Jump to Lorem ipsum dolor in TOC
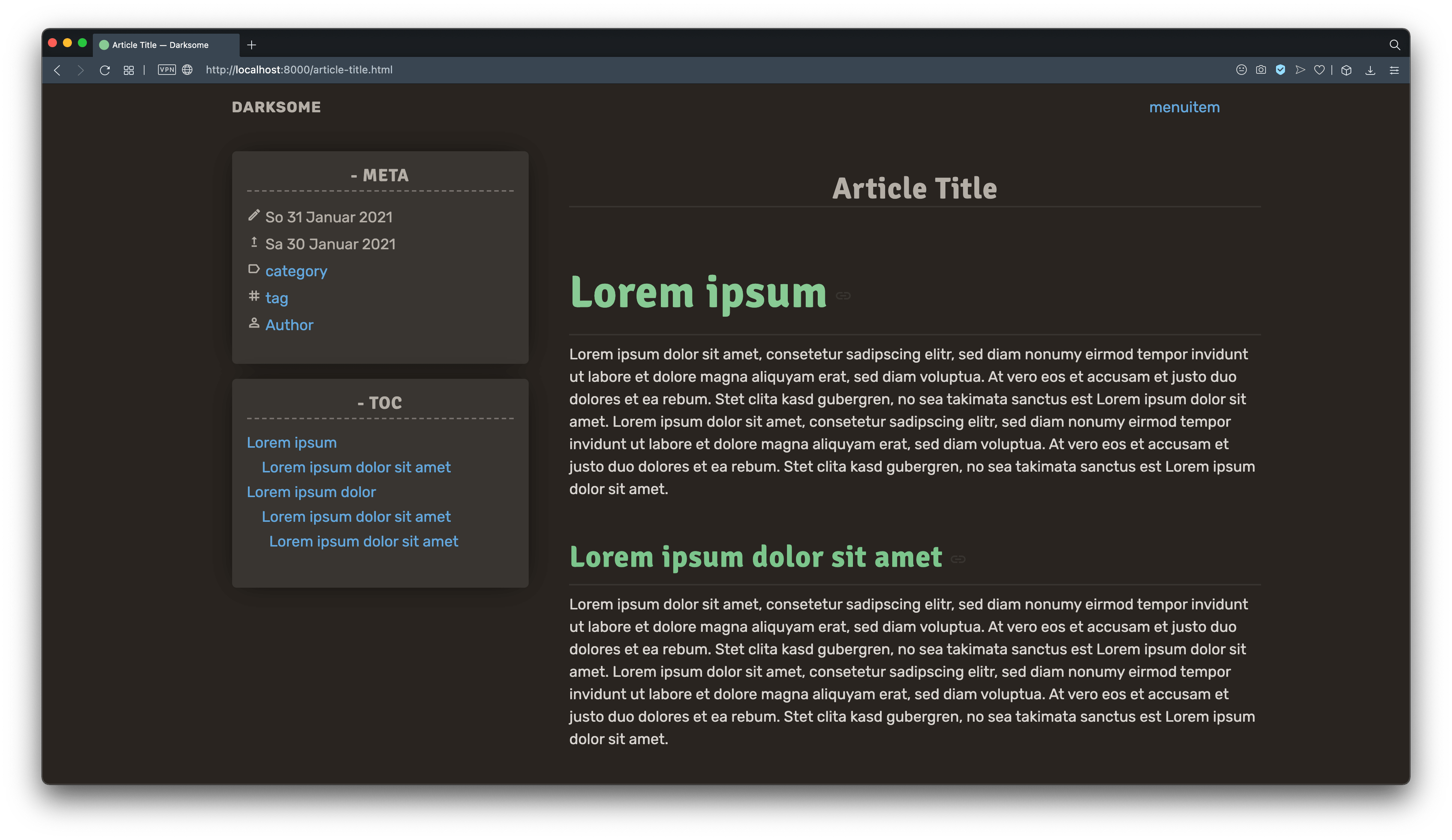The width and height of the screenshot is (1452, 840). [310, 492]
